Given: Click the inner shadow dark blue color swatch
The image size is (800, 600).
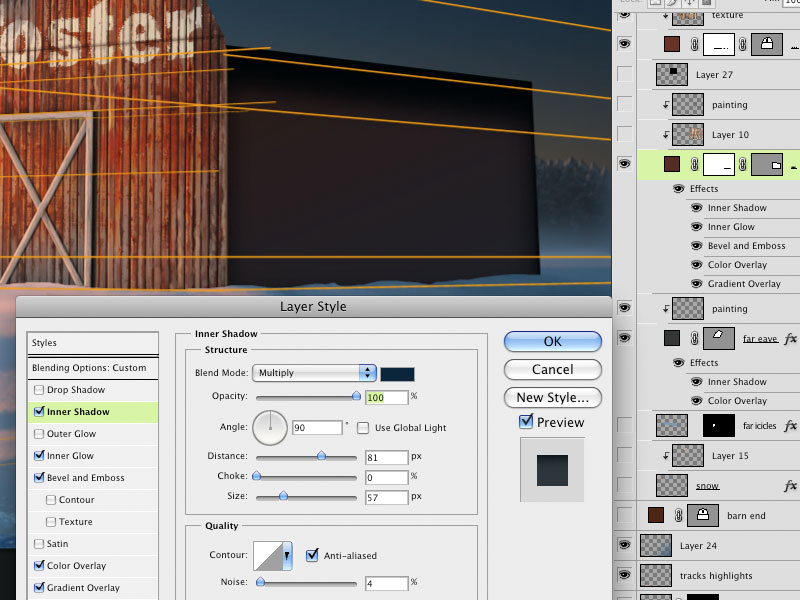Looking at the screenshot, I should (397, 374).
